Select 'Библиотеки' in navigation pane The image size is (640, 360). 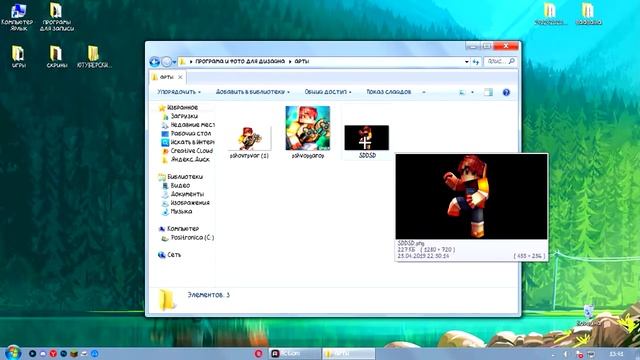click(181, 177)
